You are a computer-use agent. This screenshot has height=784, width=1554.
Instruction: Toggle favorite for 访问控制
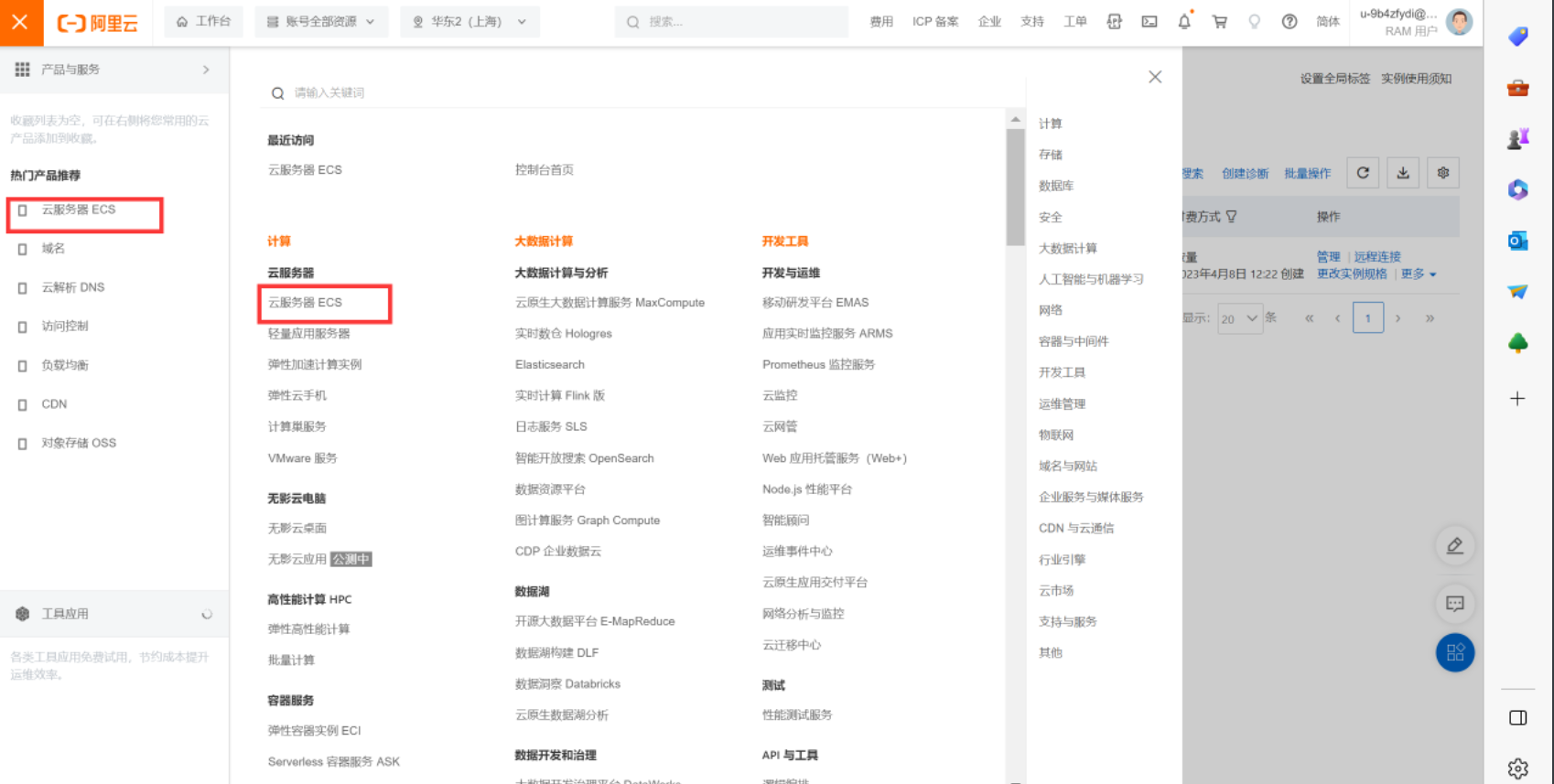[22, 327]
